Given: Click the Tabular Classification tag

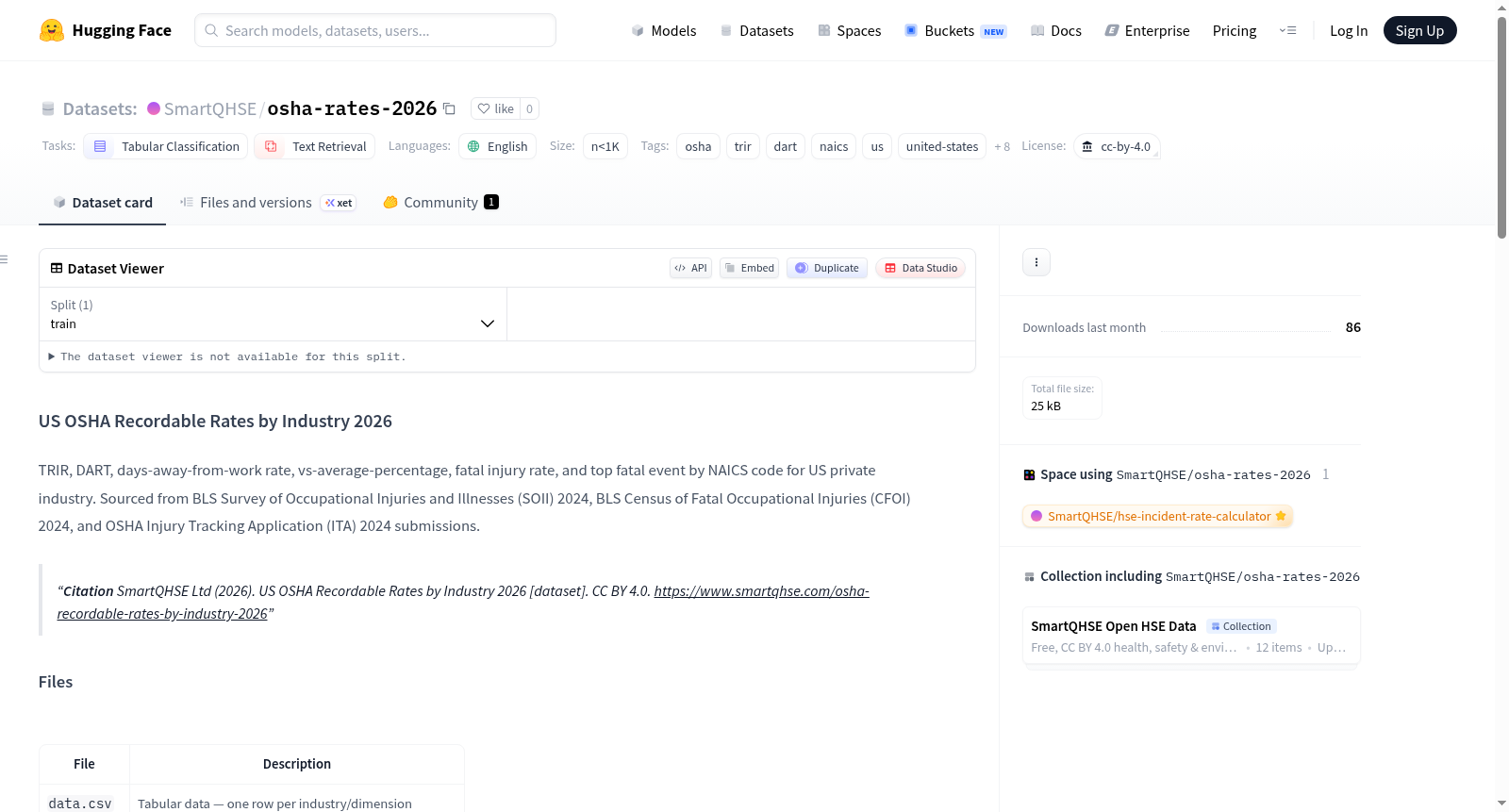Looking at the screenshot, I should [166, 146].
